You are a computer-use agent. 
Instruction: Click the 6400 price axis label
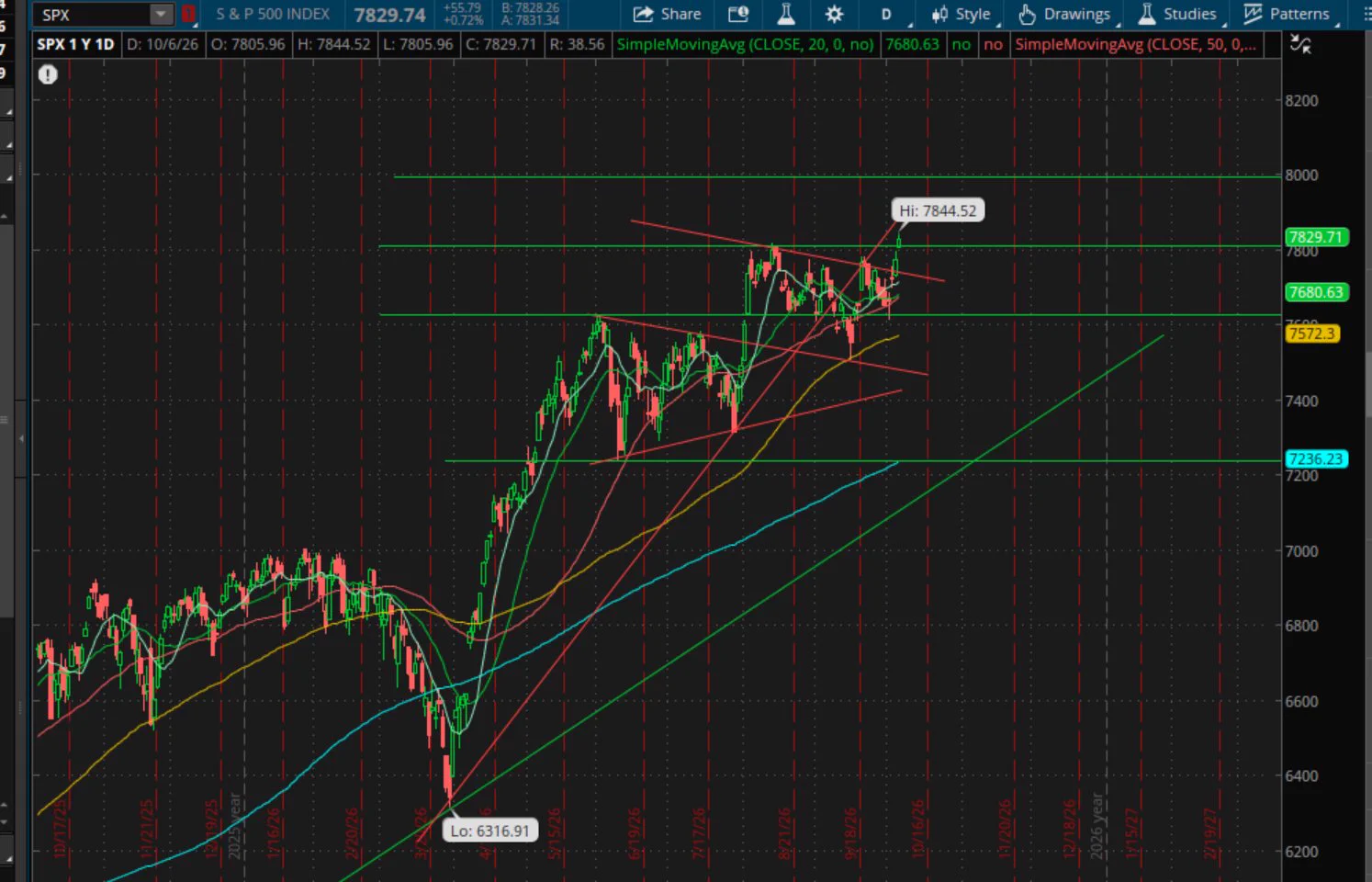point(1301,776)
